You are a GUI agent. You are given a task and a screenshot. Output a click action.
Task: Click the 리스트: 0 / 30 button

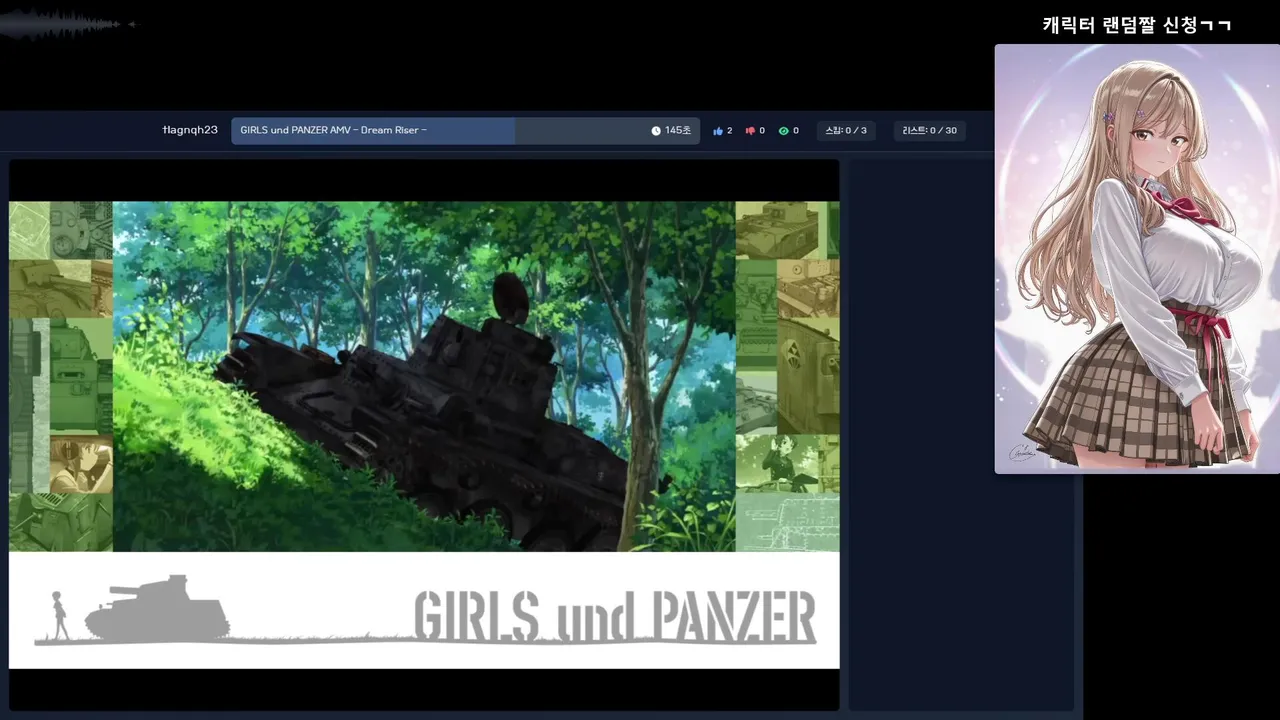[929, 131]
